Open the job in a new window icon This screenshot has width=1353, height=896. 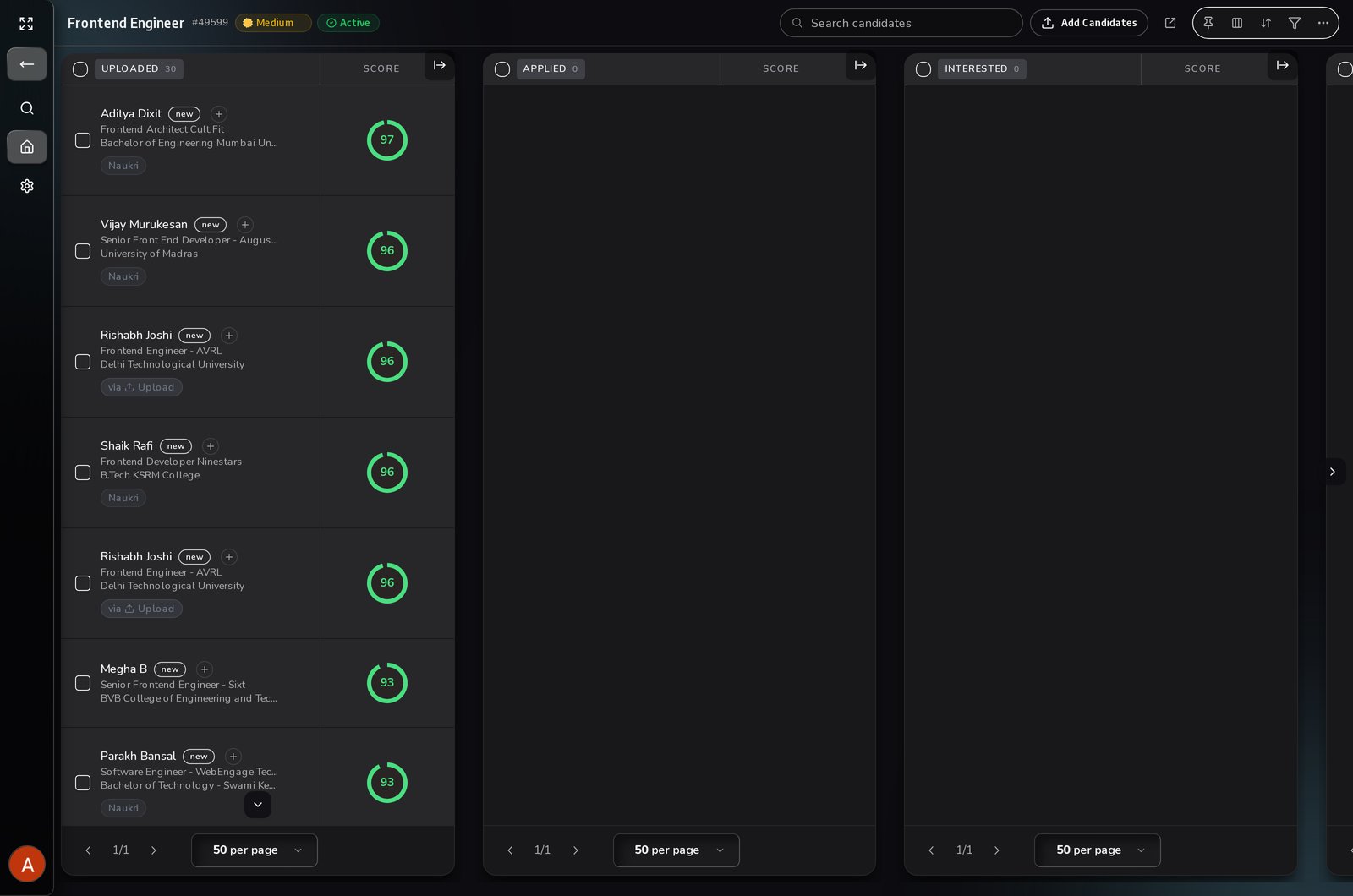click(1170, 23)
